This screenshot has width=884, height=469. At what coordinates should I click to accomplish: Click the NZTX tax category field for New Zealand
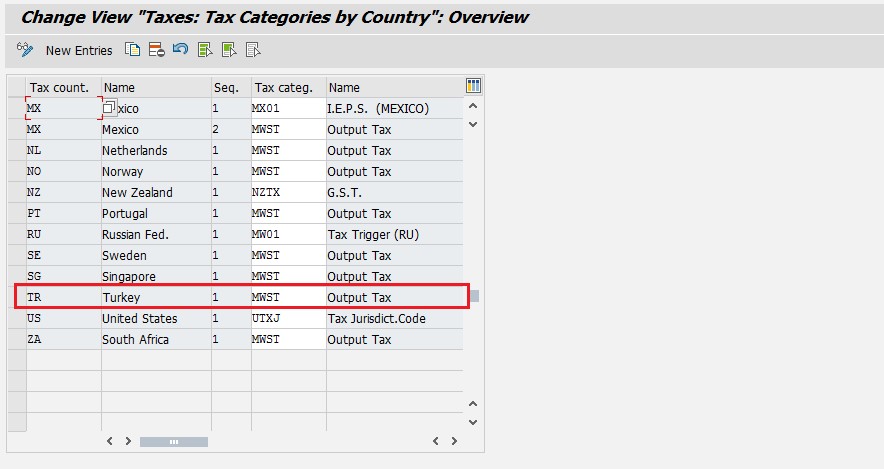[x=288, y=192]
